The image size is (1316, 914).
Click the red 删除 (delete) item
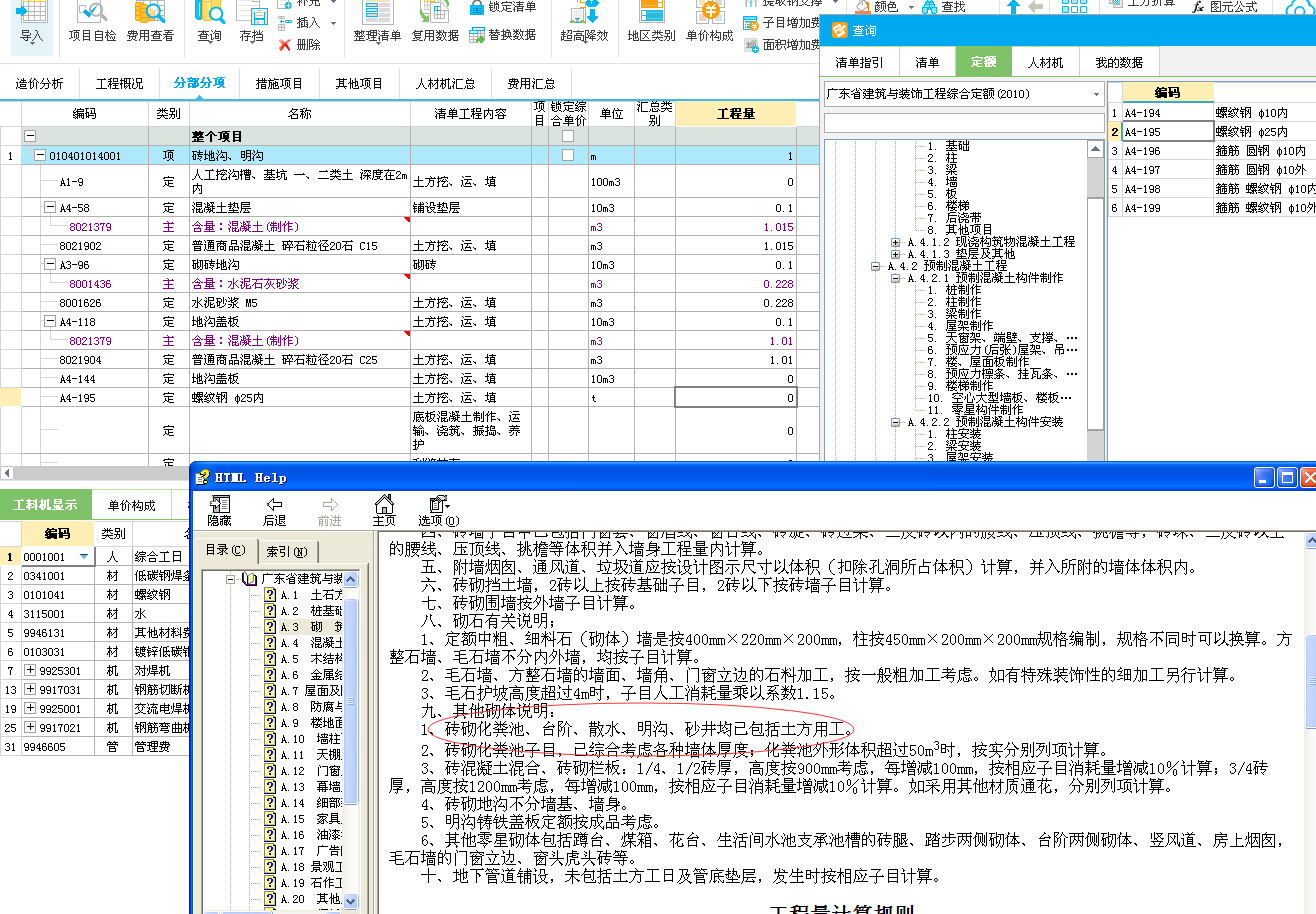(x=300, y=44)
